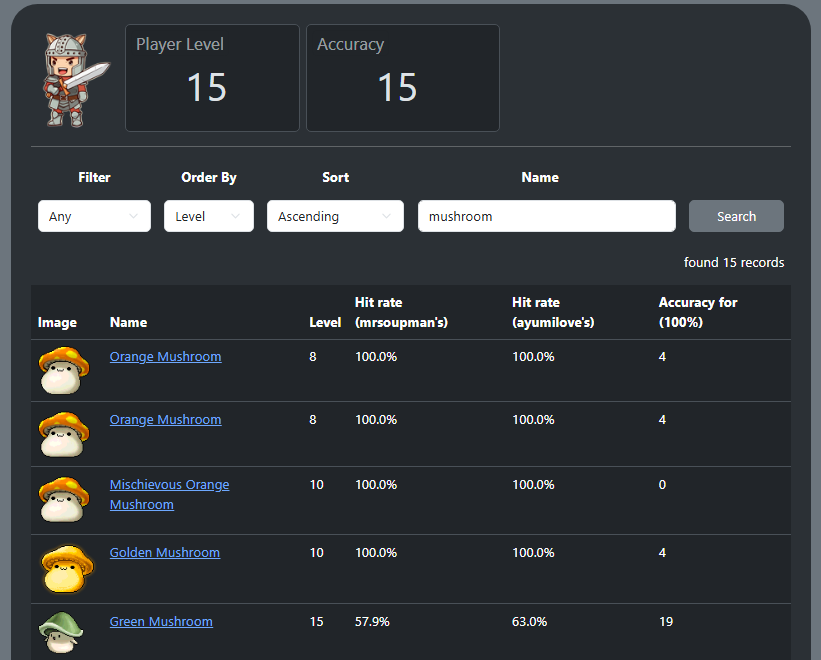This screenshot has width=821, height=660.
Task: Click the Green Mushroom monster image
Action: click(x=61, y=632)
